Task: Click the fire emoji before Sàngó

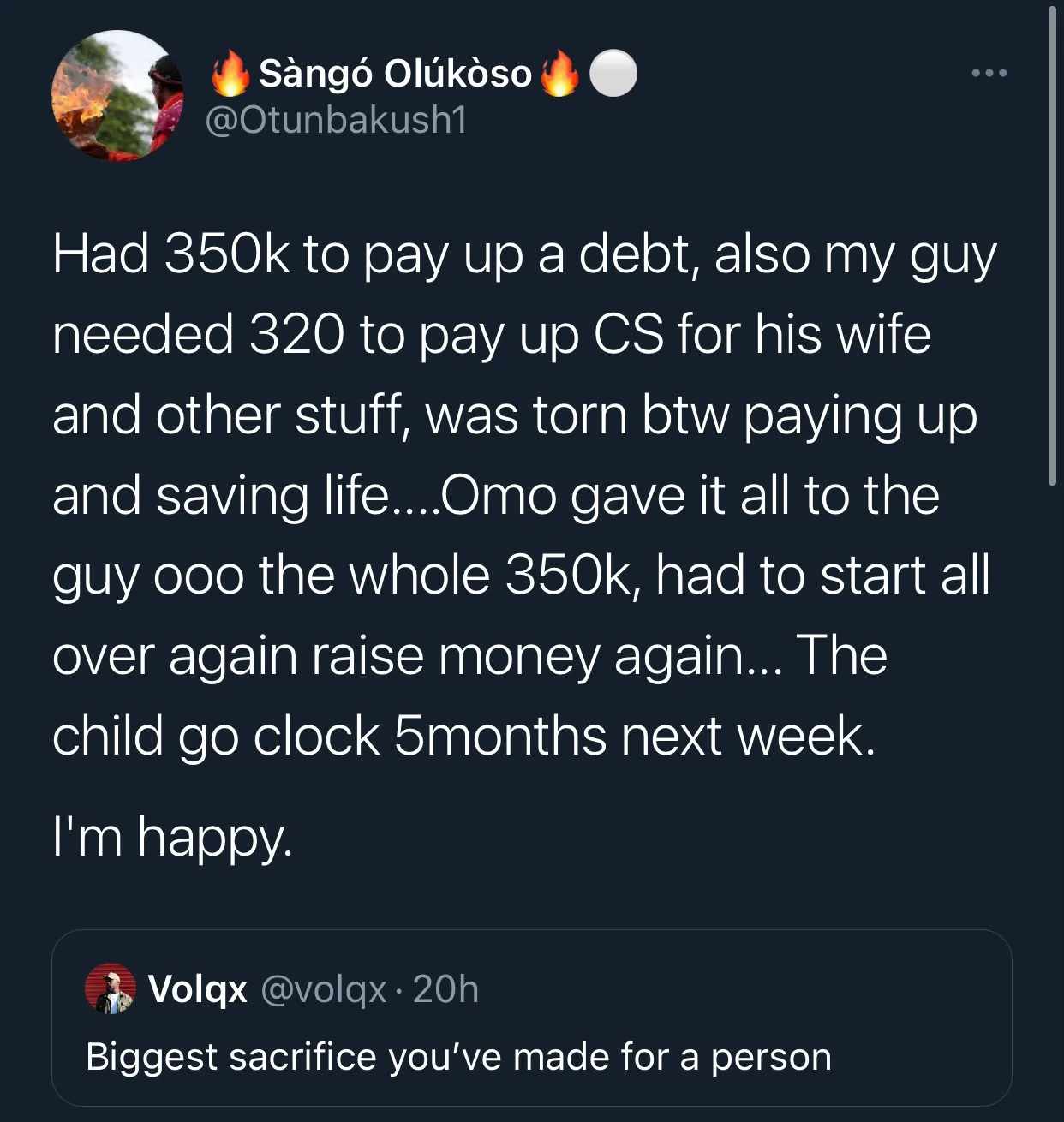Action: coord(230,74)
